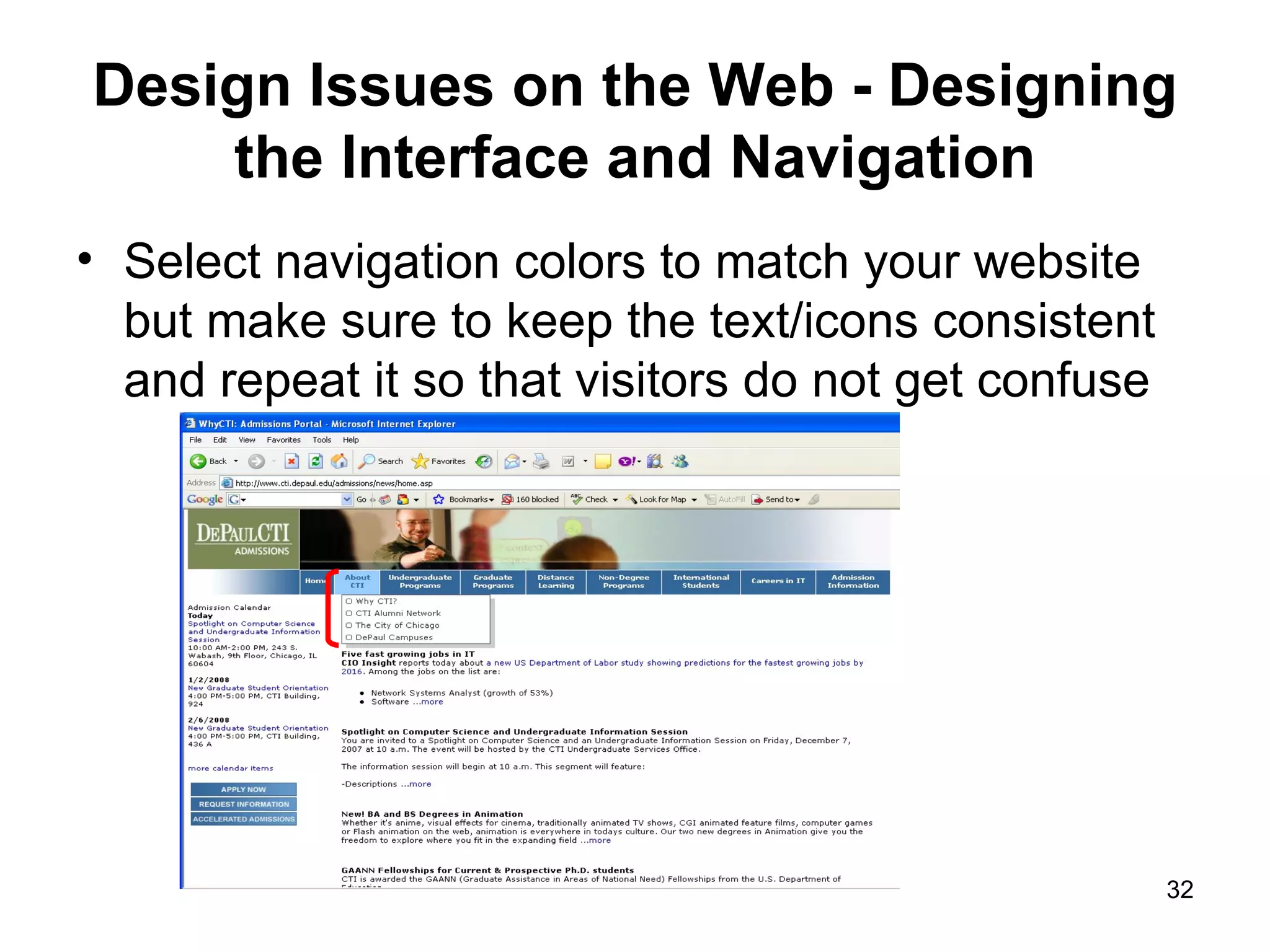
Task: Click the Google toolbar news icon beside Go
Action: [384, 500]
